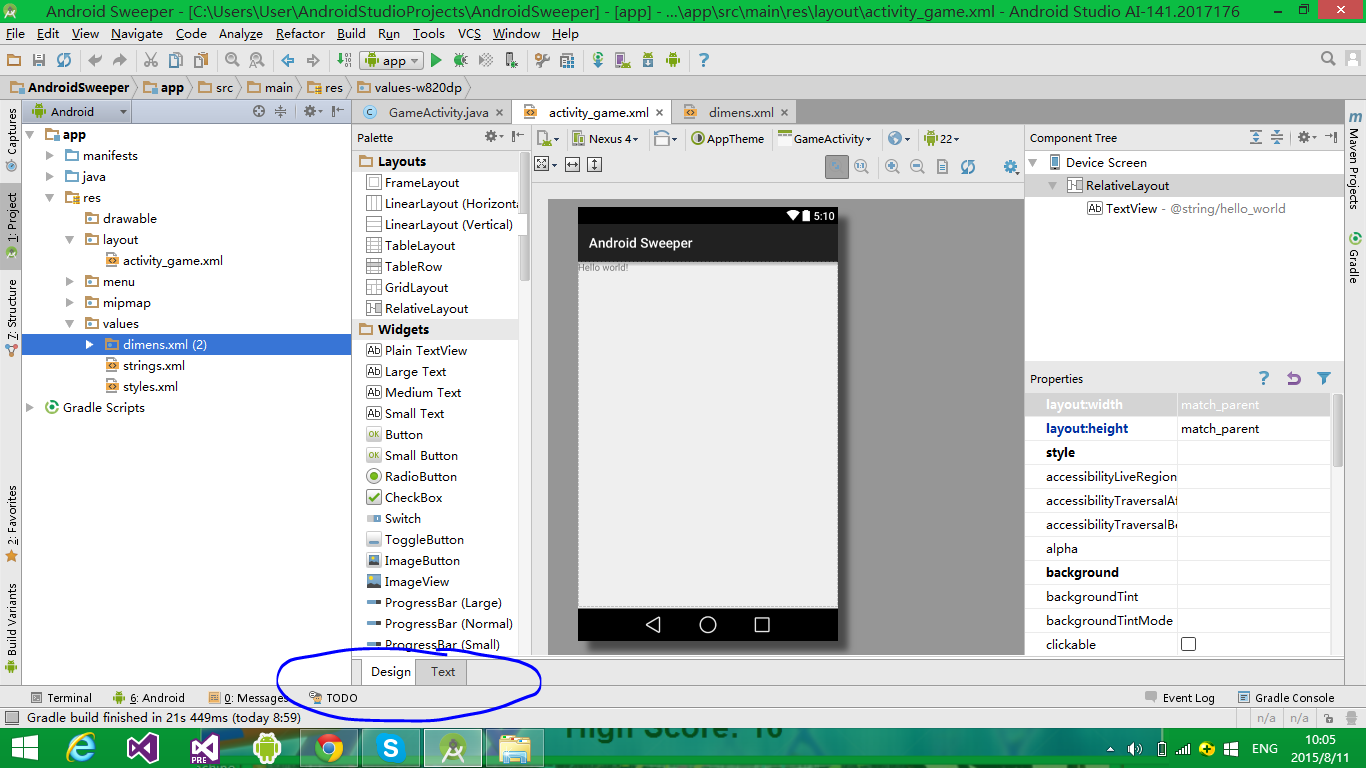Click the navigate Forward arrow icon
The height and width of the screenshot is (768, 1366).
pyautogui.click(x=313, y=61)
